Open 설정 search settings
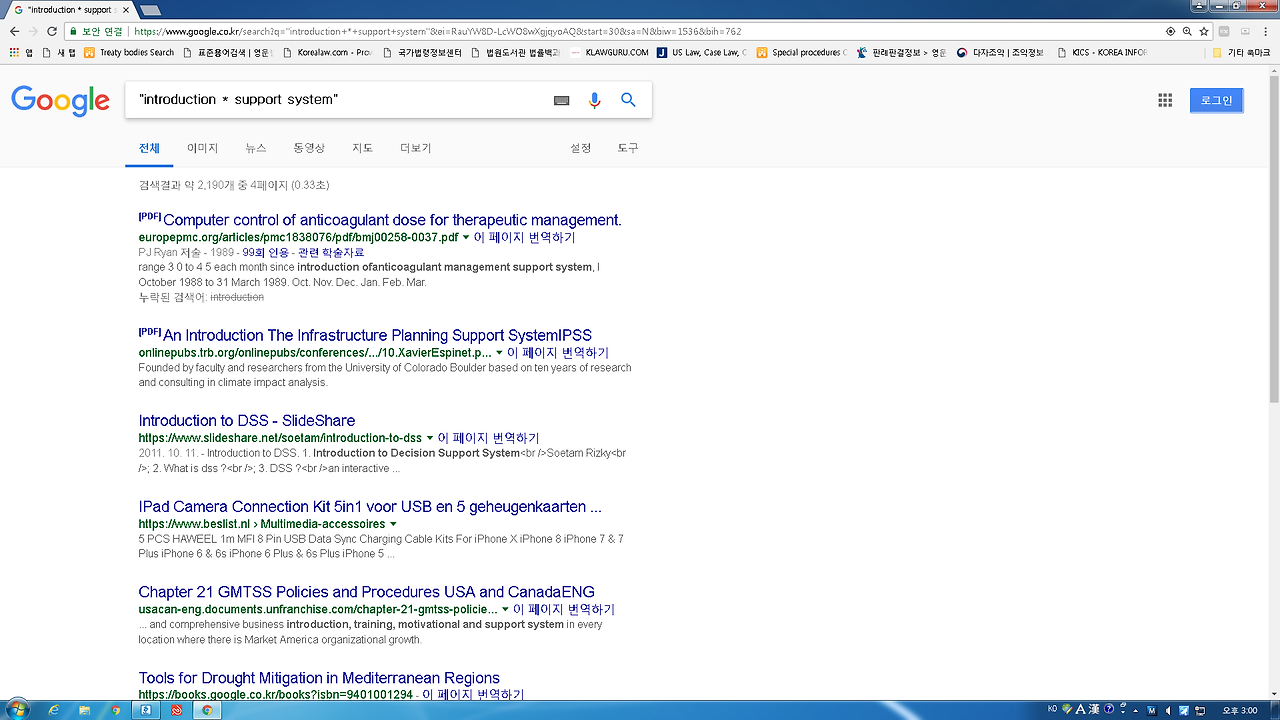The width and height of the screenshot is (1280, 720). point(581,148)
